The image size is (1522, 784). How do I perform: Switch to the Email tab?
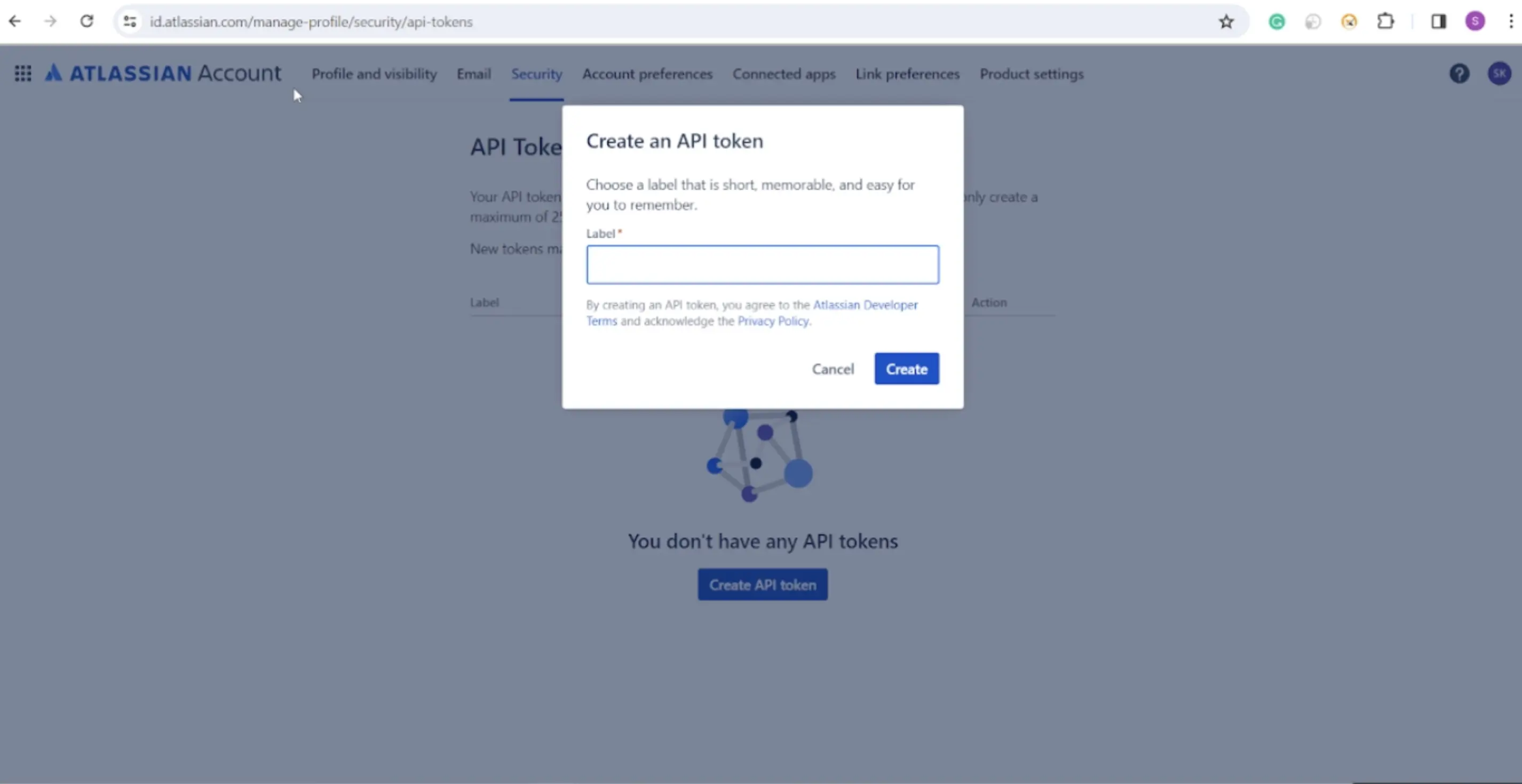click(x=473, y=74)
